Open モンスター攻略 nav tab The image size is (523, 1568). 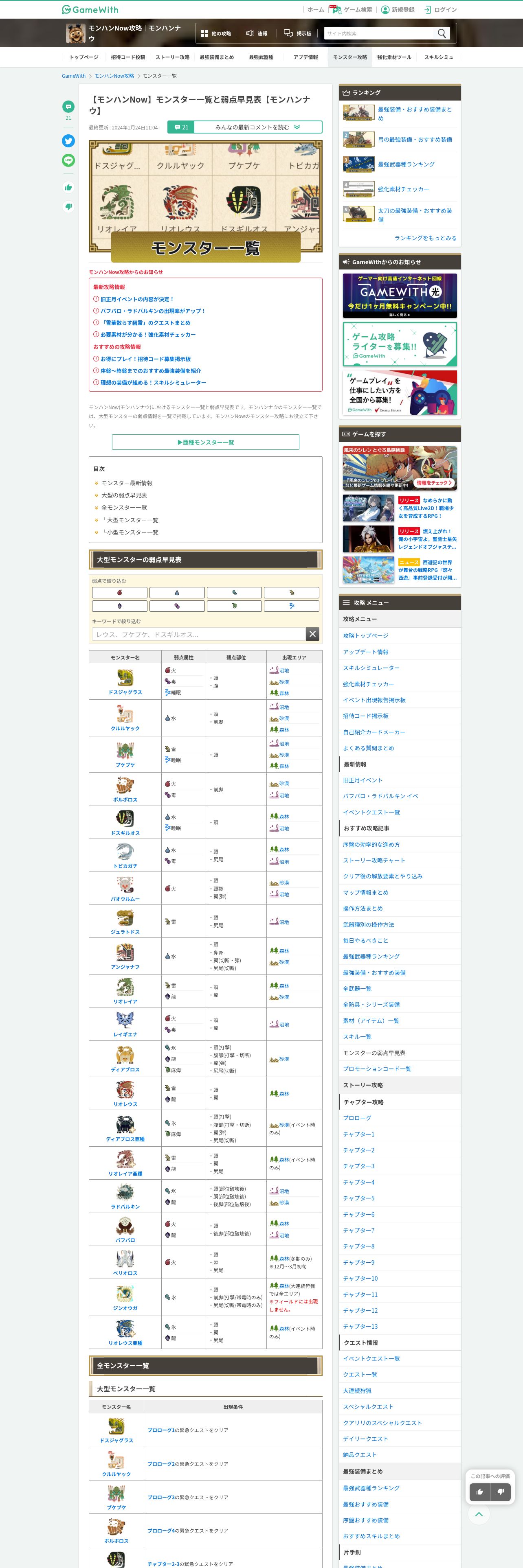click(x=350, y=57)
